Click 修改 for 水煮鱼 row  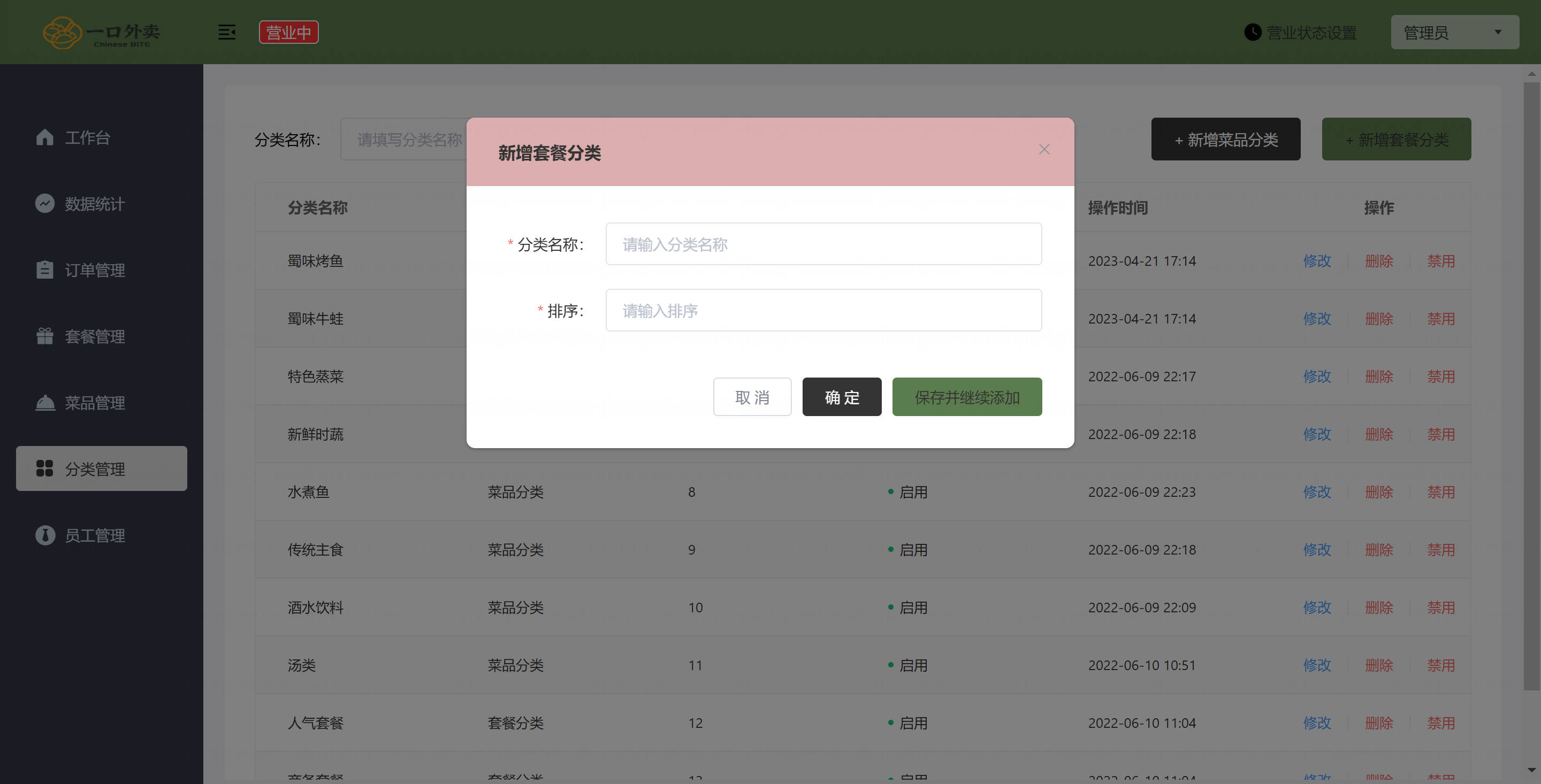[1317, 491]
